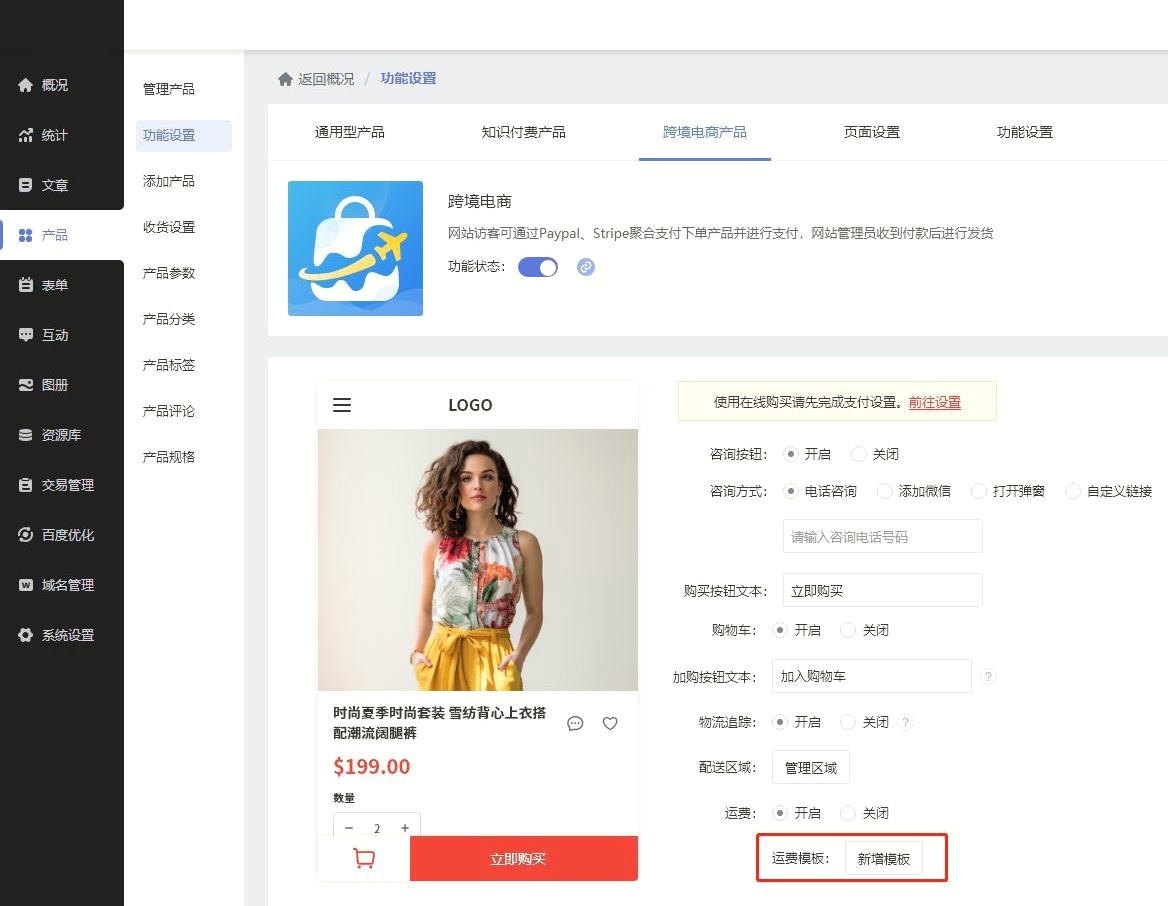The image size is (1168, 906).
Task: Increase quantity with the plus stepper
Action: point(404,828)
